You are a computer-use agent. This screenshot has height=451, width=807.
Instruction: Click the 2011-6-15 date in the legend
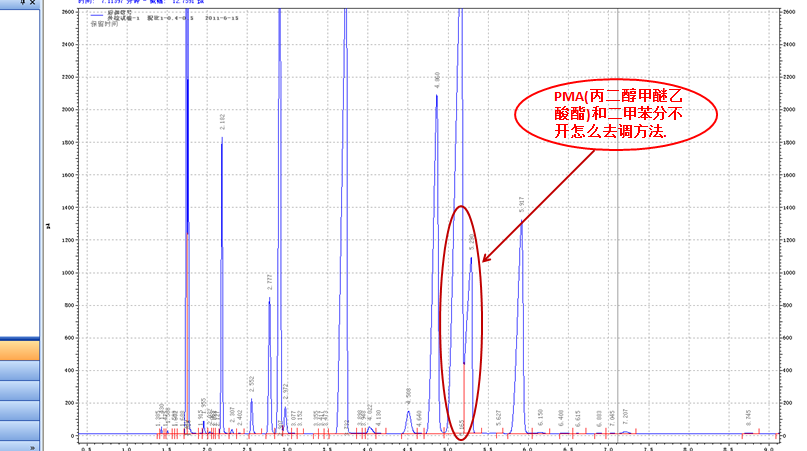tap(222, 18)
